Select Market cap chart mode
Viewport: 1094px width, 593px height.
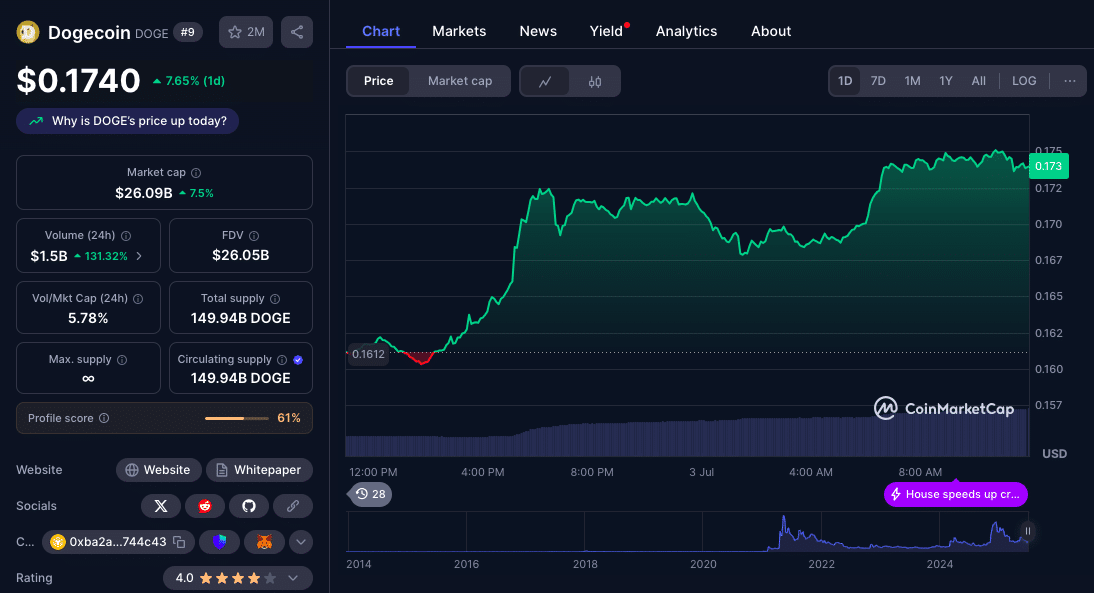(x=460, y=81)
